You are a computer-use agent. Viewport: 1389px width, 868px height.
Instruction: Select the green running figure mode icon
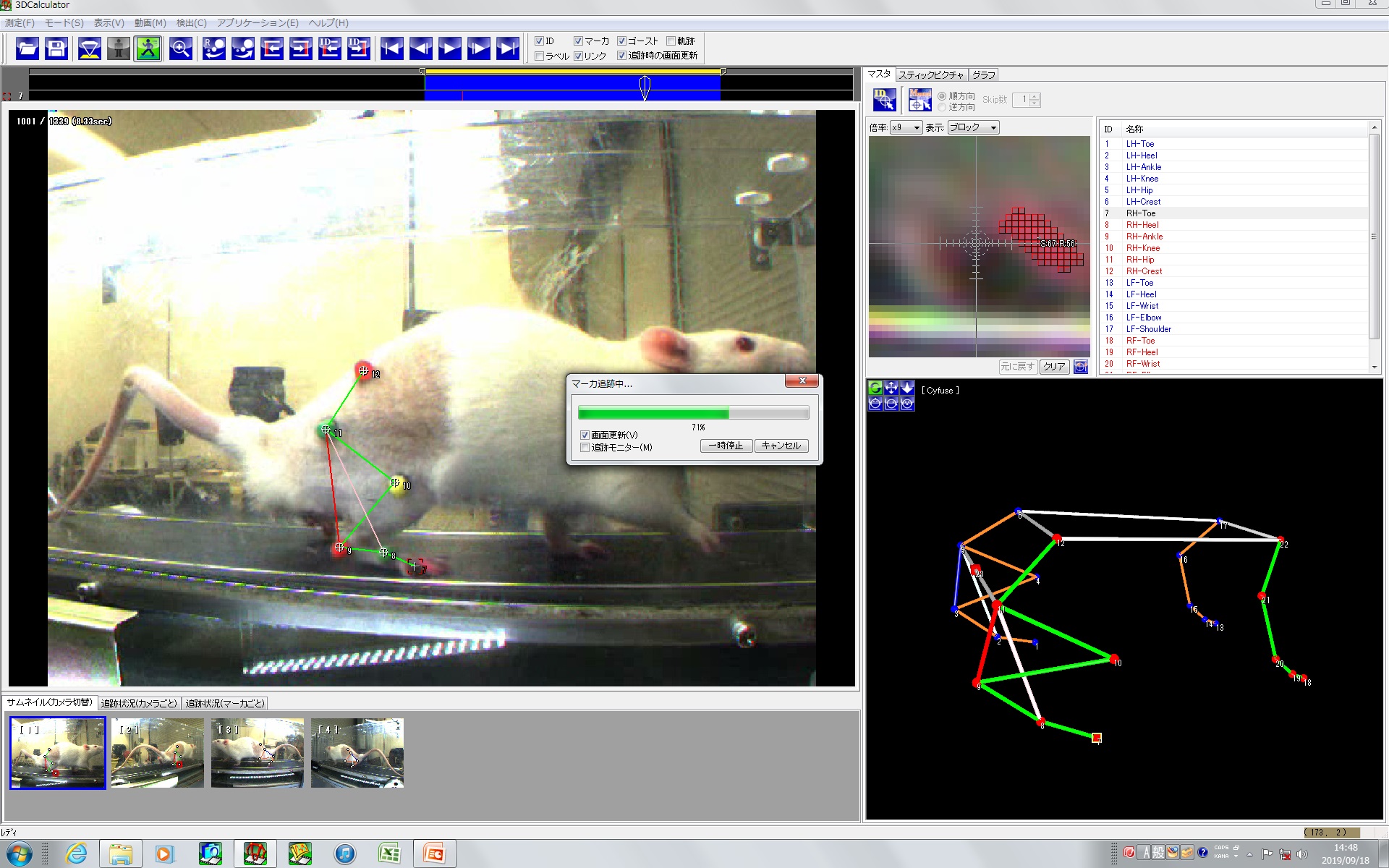(148, 49)
